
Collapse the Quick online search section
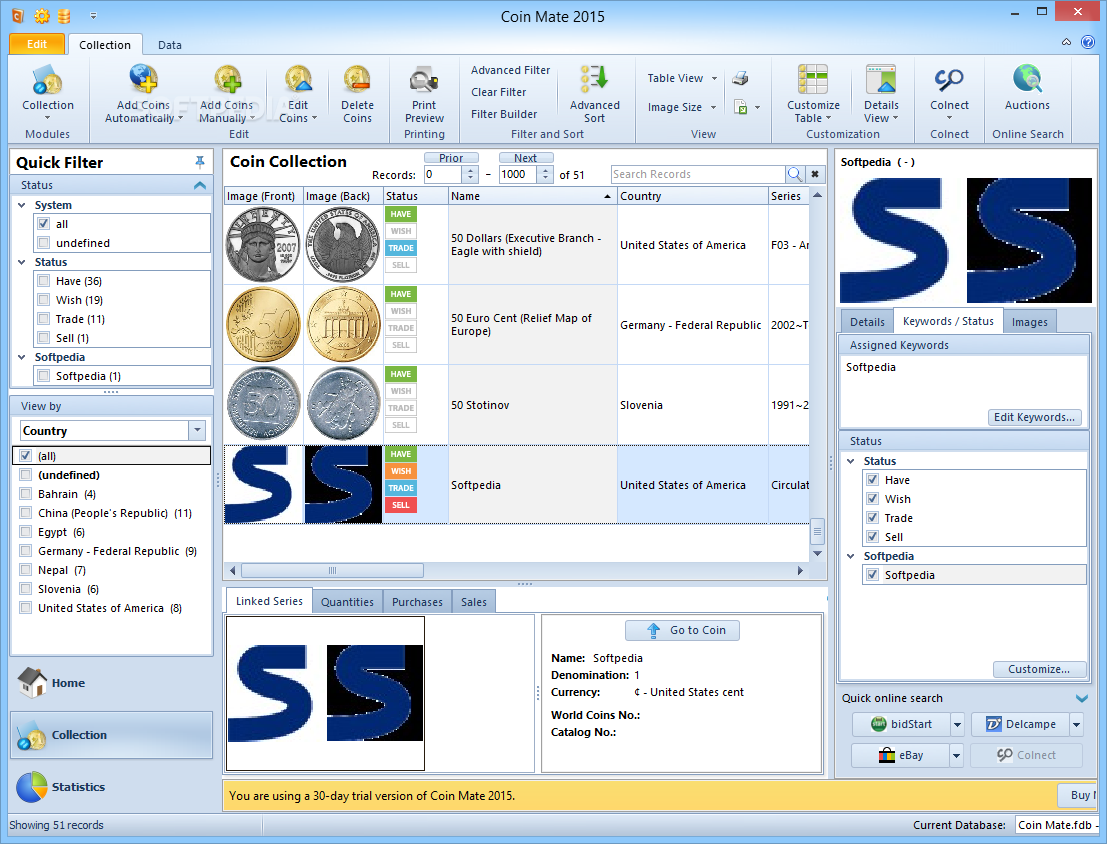coord(1082,699)
